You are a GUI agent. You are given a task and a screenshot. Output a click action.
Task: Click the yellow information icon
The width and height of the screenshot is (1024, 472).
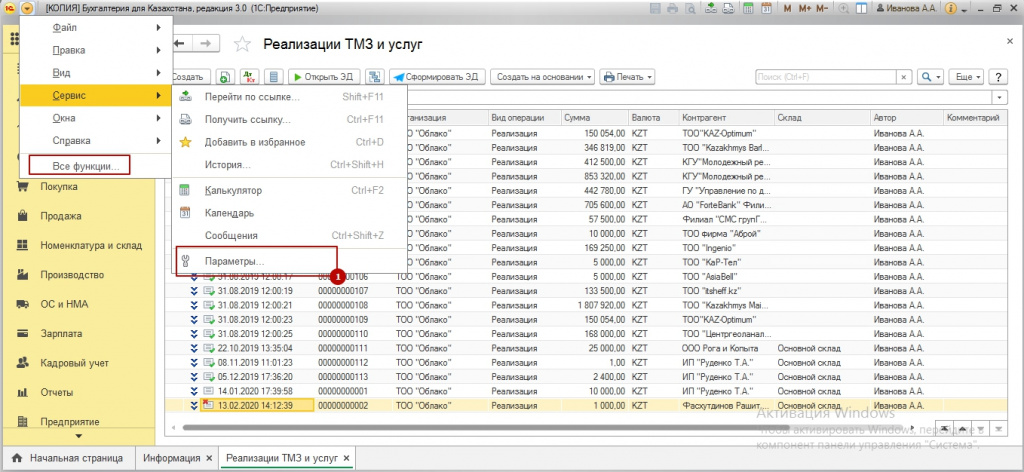[x=950, y=9]
